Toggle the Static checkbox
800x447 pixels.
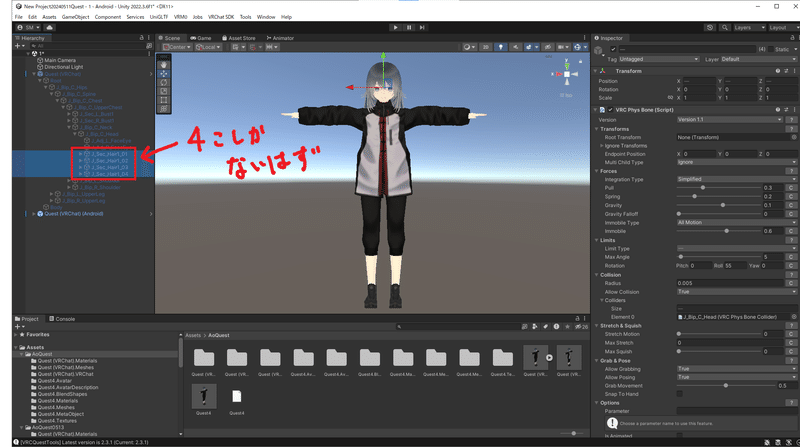coord(771,49)
